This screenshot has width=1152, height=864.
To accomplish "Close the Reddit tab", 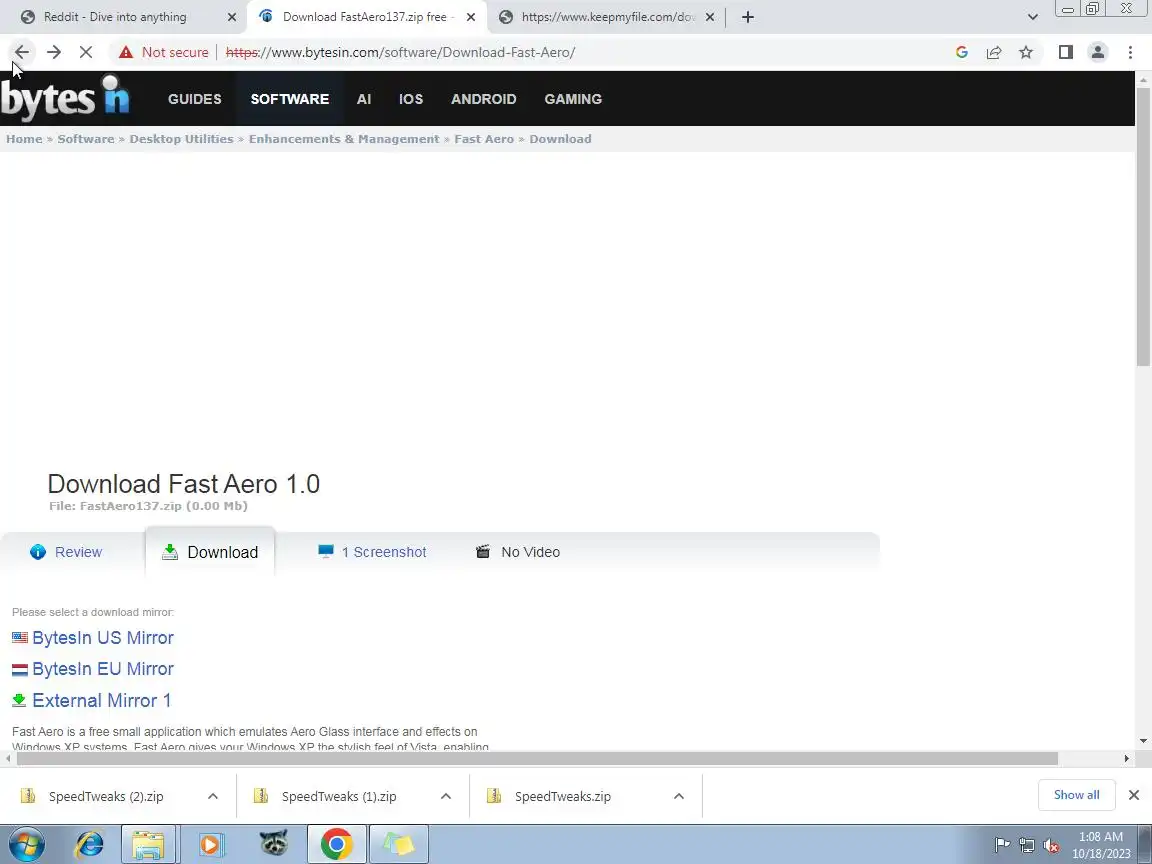I will tap(231, 17).
